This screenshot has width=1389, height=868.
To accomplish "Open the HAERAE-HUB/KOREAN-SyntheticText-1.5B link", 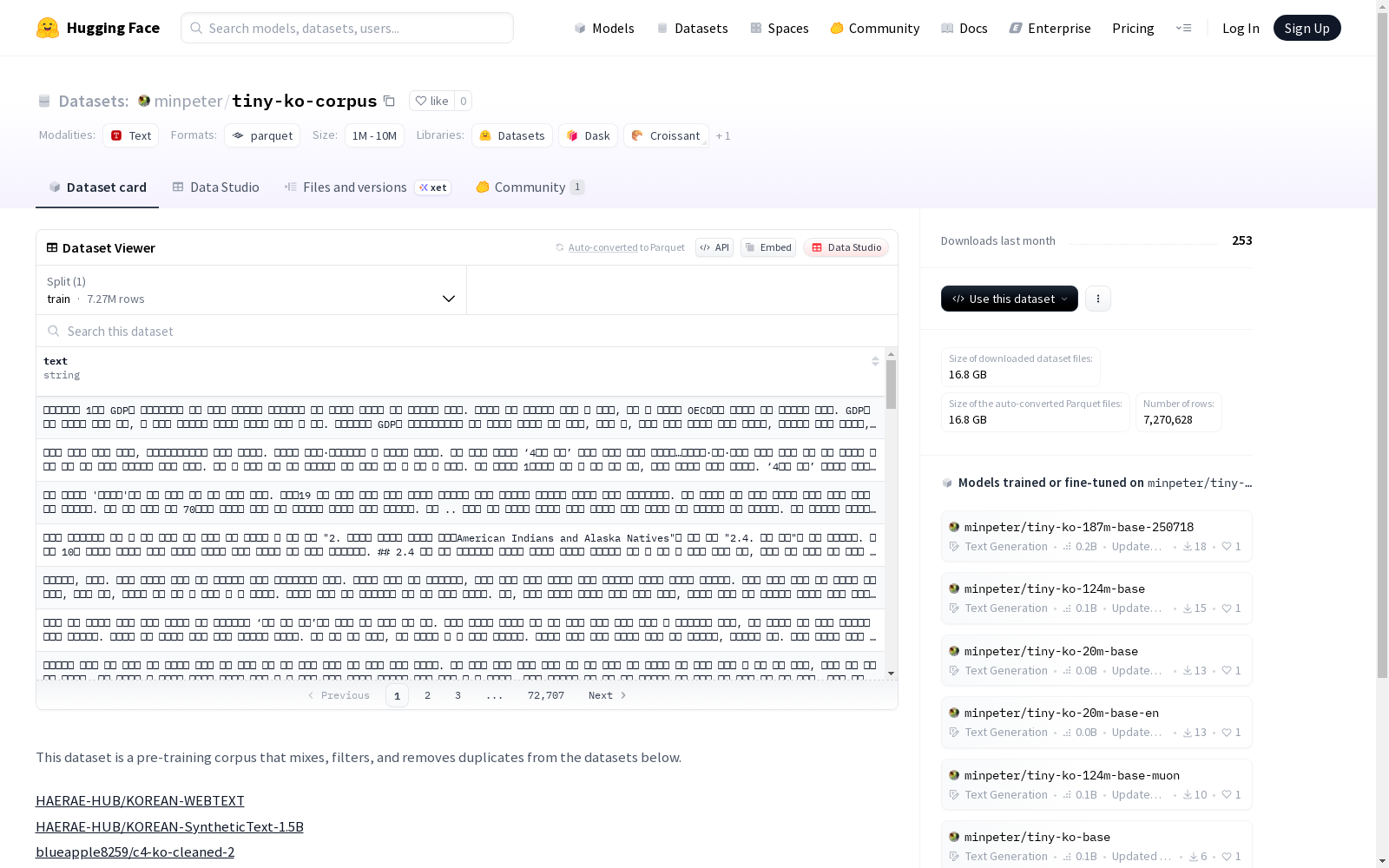I will 169,826.
